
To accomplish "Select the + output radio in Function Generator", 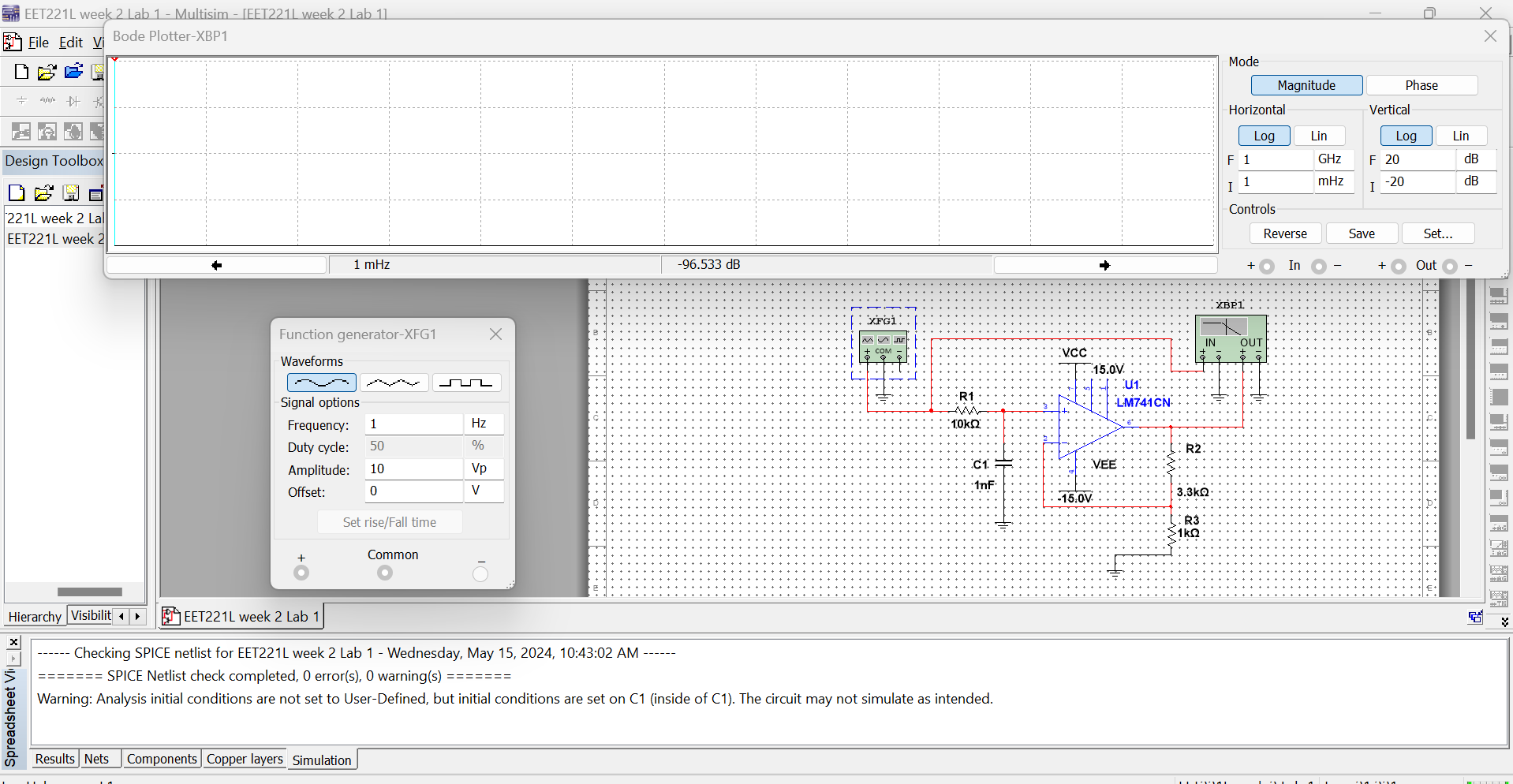I will point(301,573).
